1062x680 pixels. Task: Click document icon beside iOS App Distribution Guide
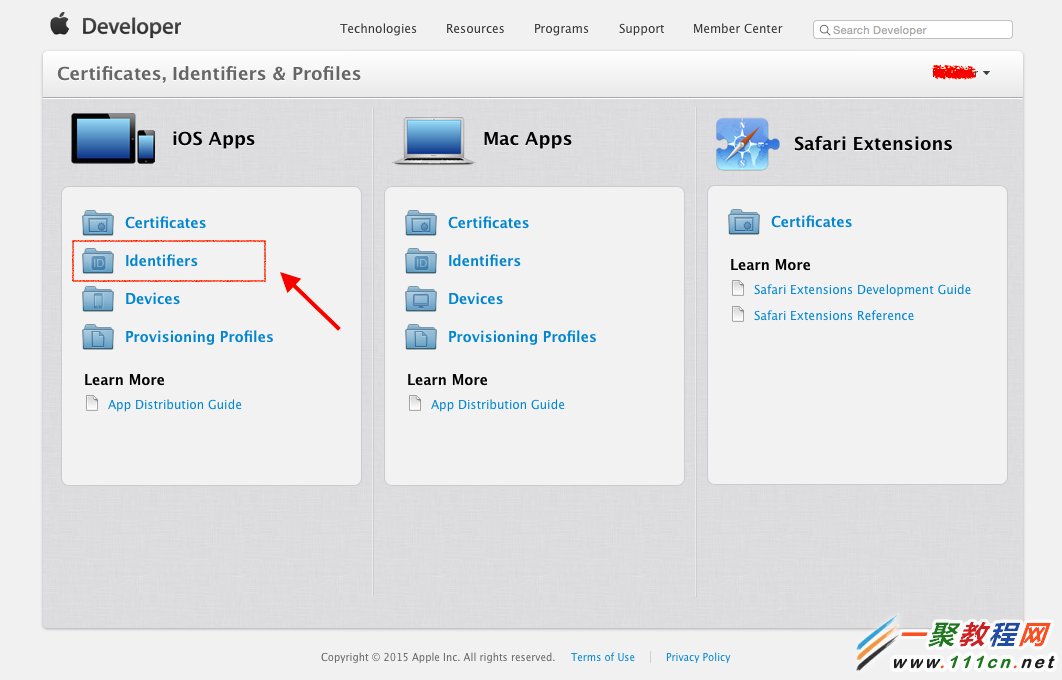(x=91, y=404)
